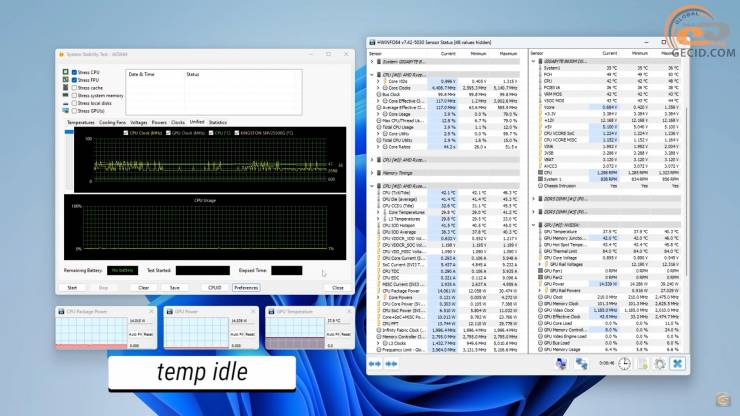Toggle the CPU Clock (MHz) graph checkbox
This screenshot has height=416, width=740.
[x=126, y=133]
